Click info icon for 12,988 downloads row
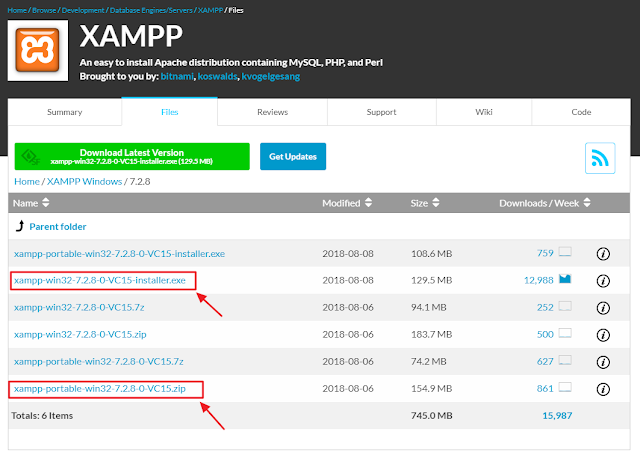Screen dimensions: 640x458 603,281
